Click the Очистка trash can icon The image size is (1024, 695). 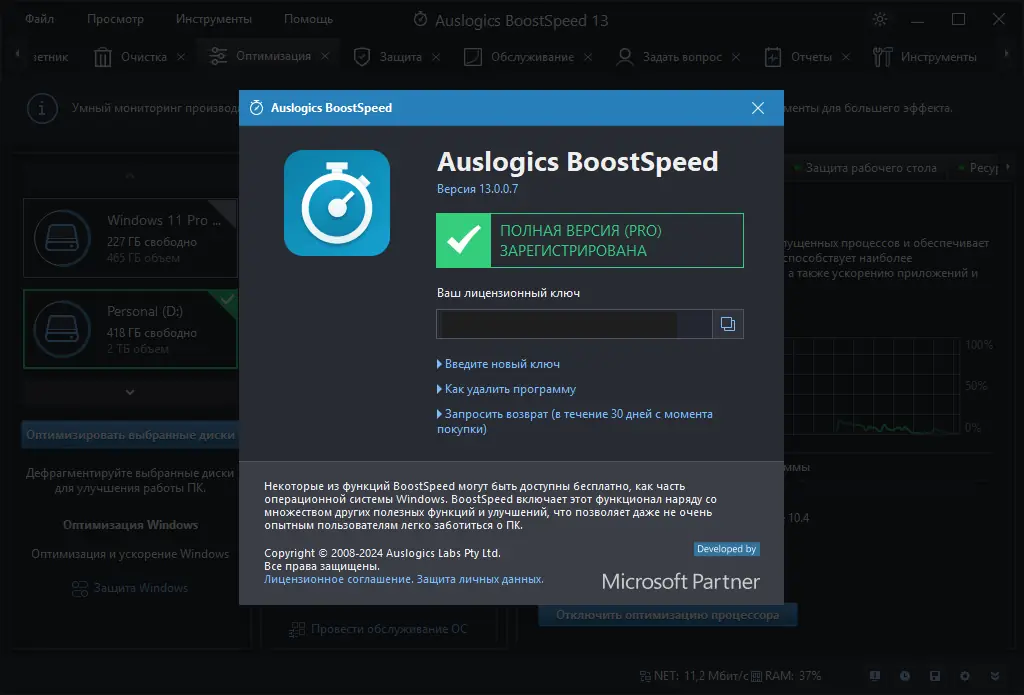103,57
